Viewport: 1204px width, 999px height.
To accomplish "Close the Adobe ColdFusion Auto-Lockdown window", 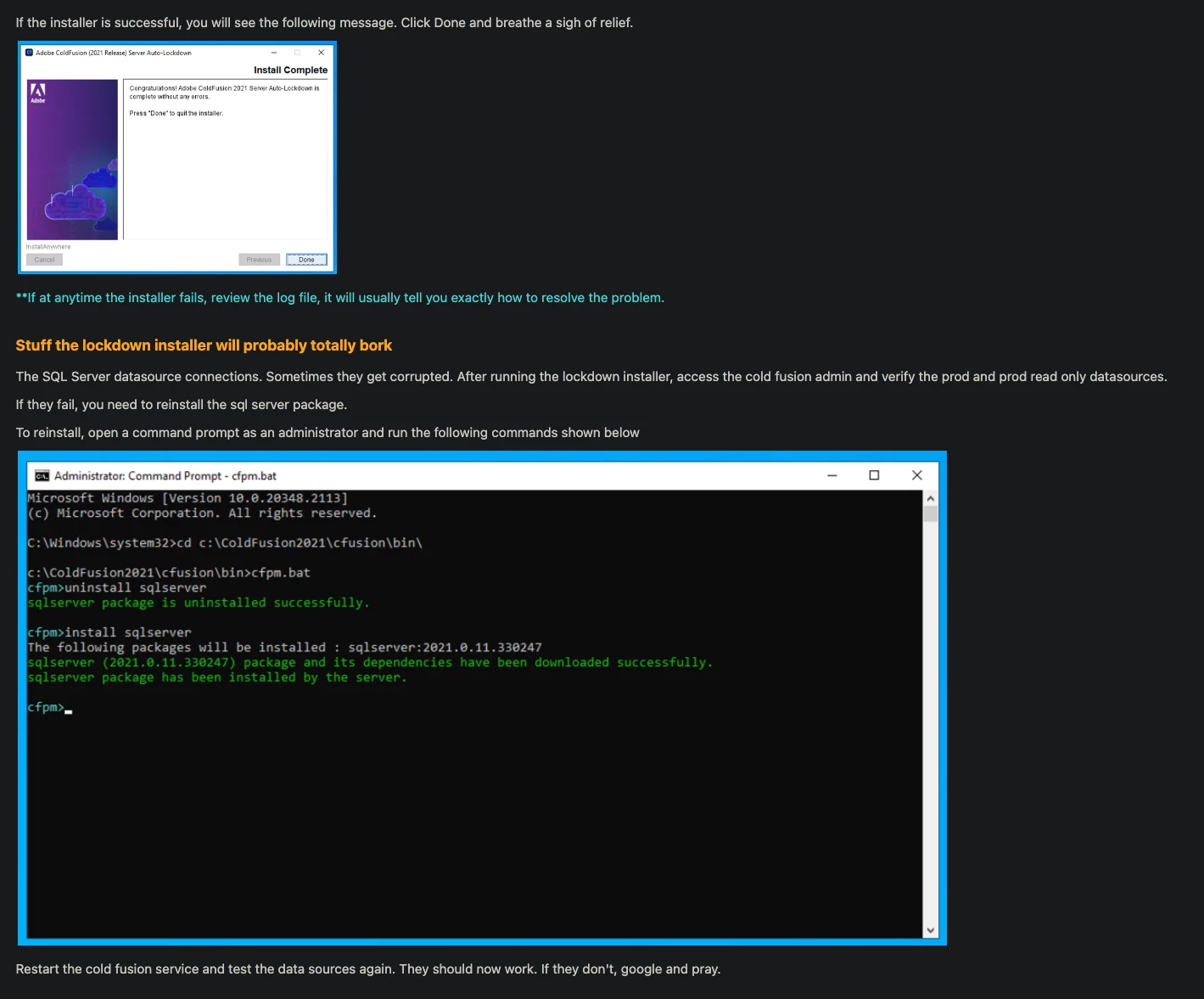I will point(321,53).
